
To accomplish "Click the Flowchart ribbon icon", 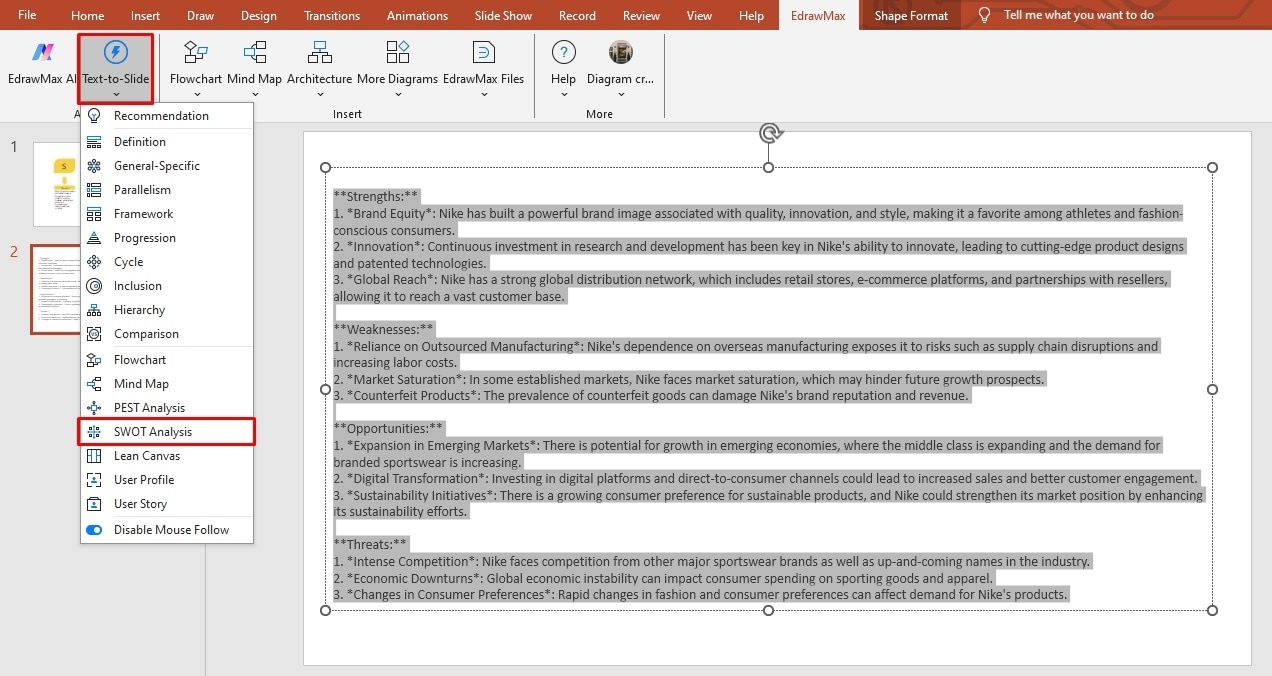I will click(196, 52).
